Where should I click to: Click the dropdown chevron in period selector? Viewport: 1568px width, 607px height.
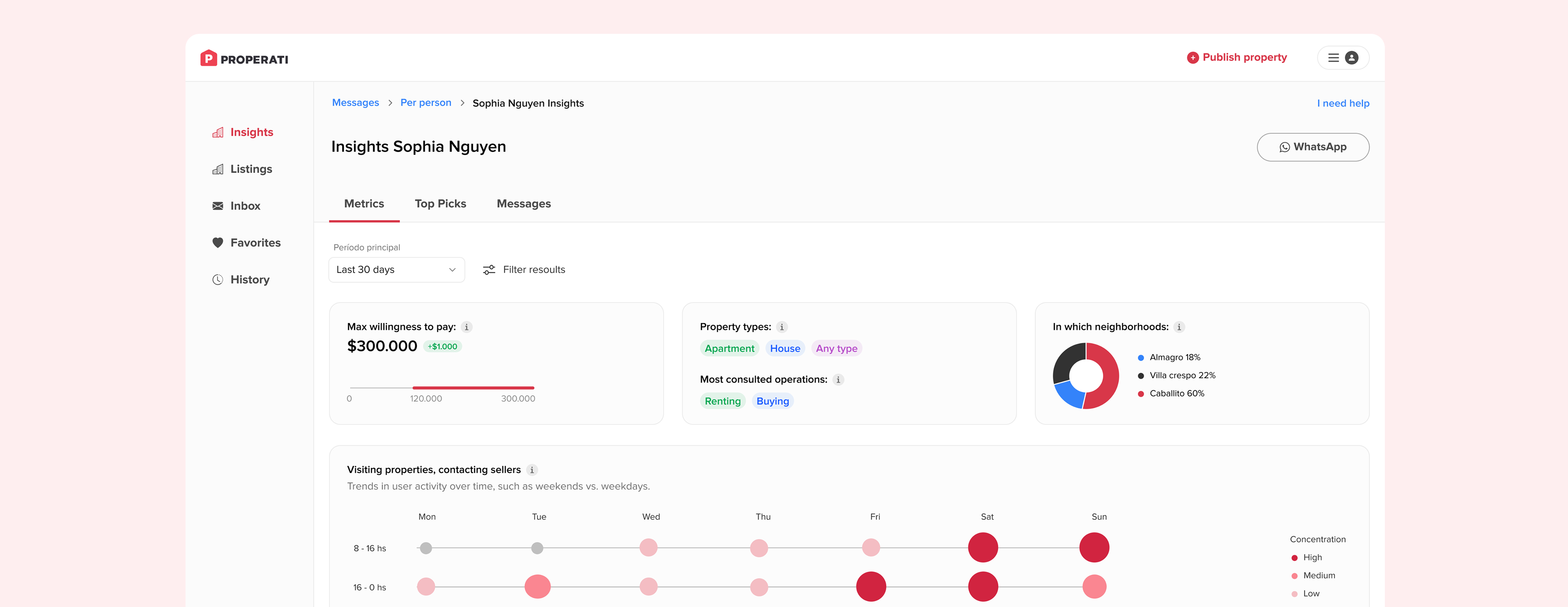(x=452, y=270)
